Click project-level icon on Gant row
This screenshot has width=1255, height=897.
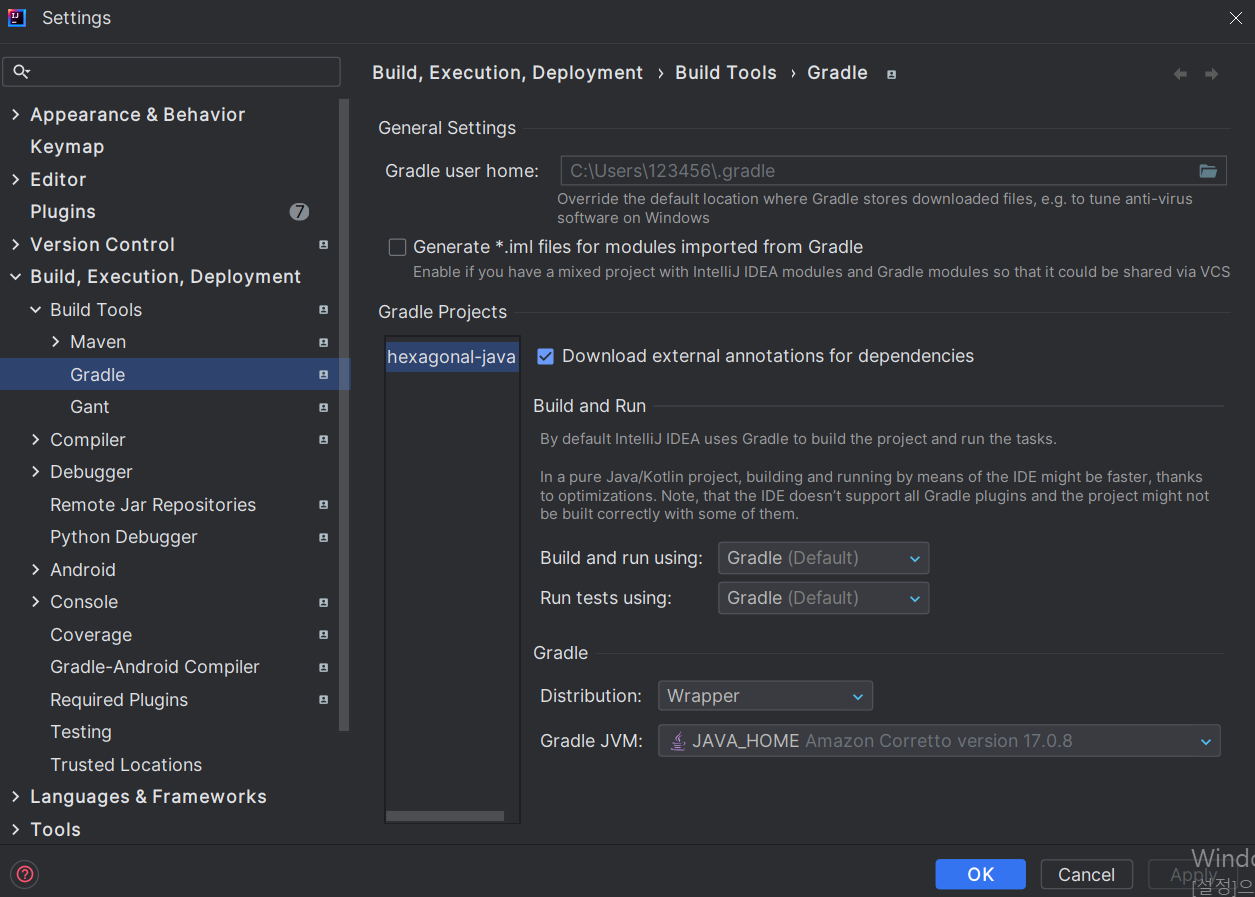click(323, 407)
